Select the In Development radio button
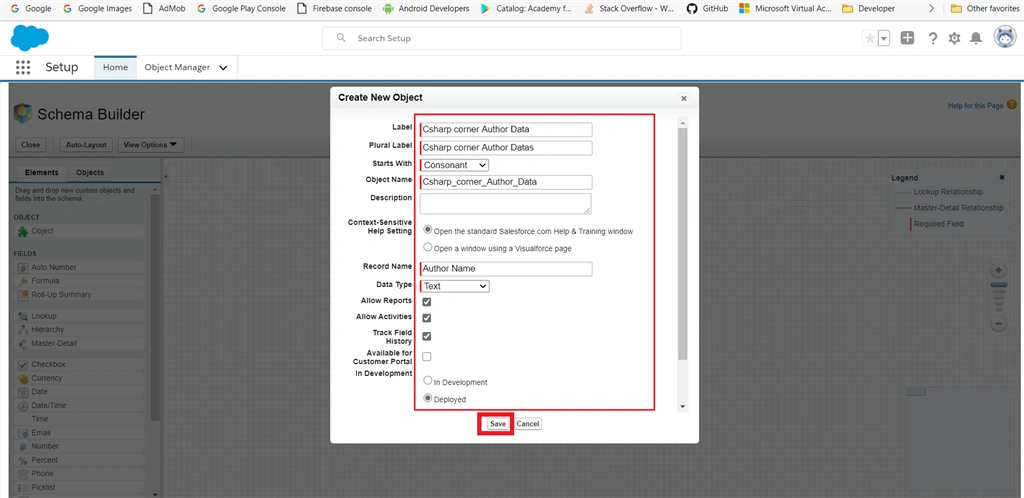This screenshot has width=1024, height=498. [x=428, y=381]
